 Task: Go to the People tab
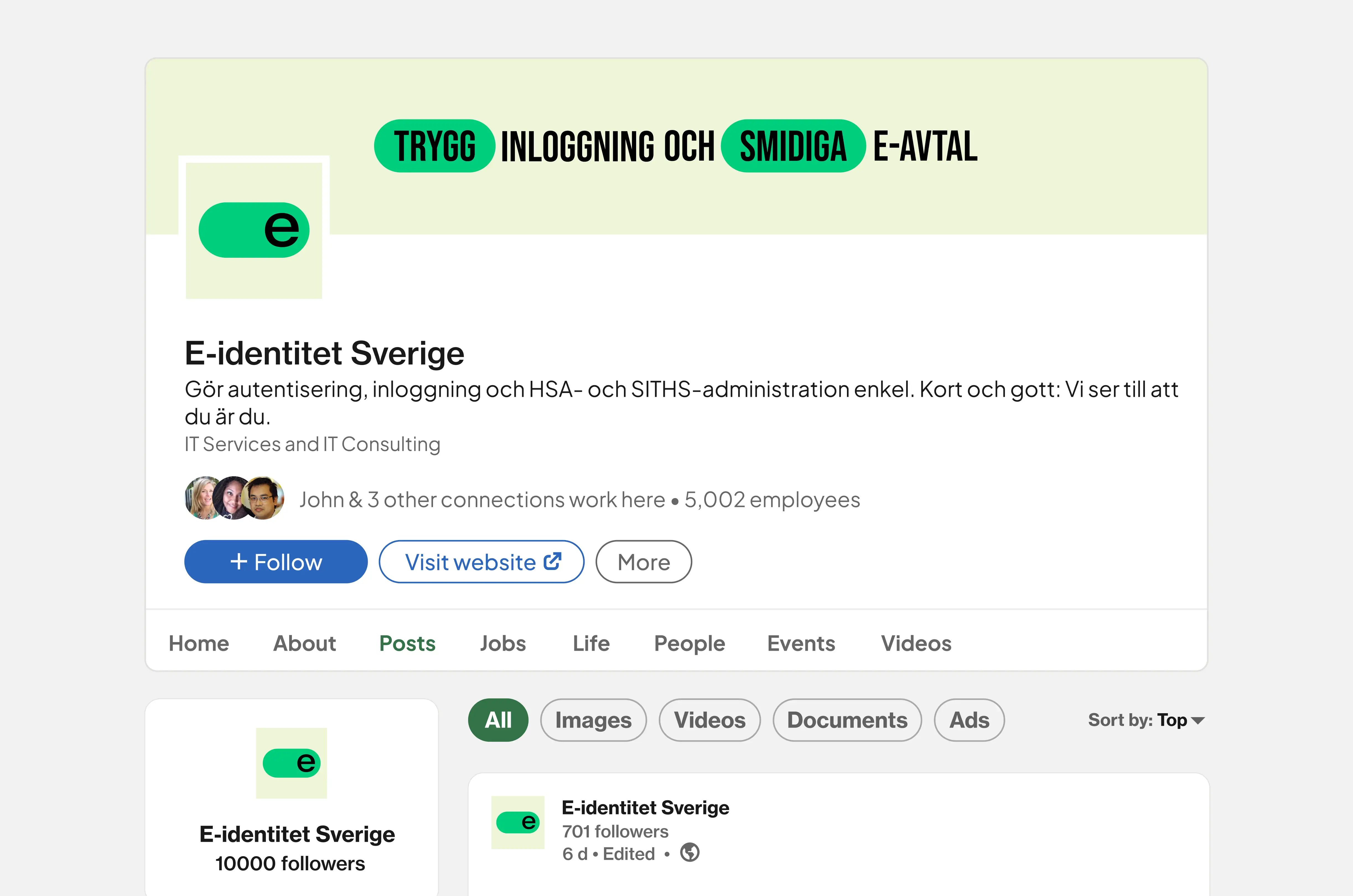[689, 644]
